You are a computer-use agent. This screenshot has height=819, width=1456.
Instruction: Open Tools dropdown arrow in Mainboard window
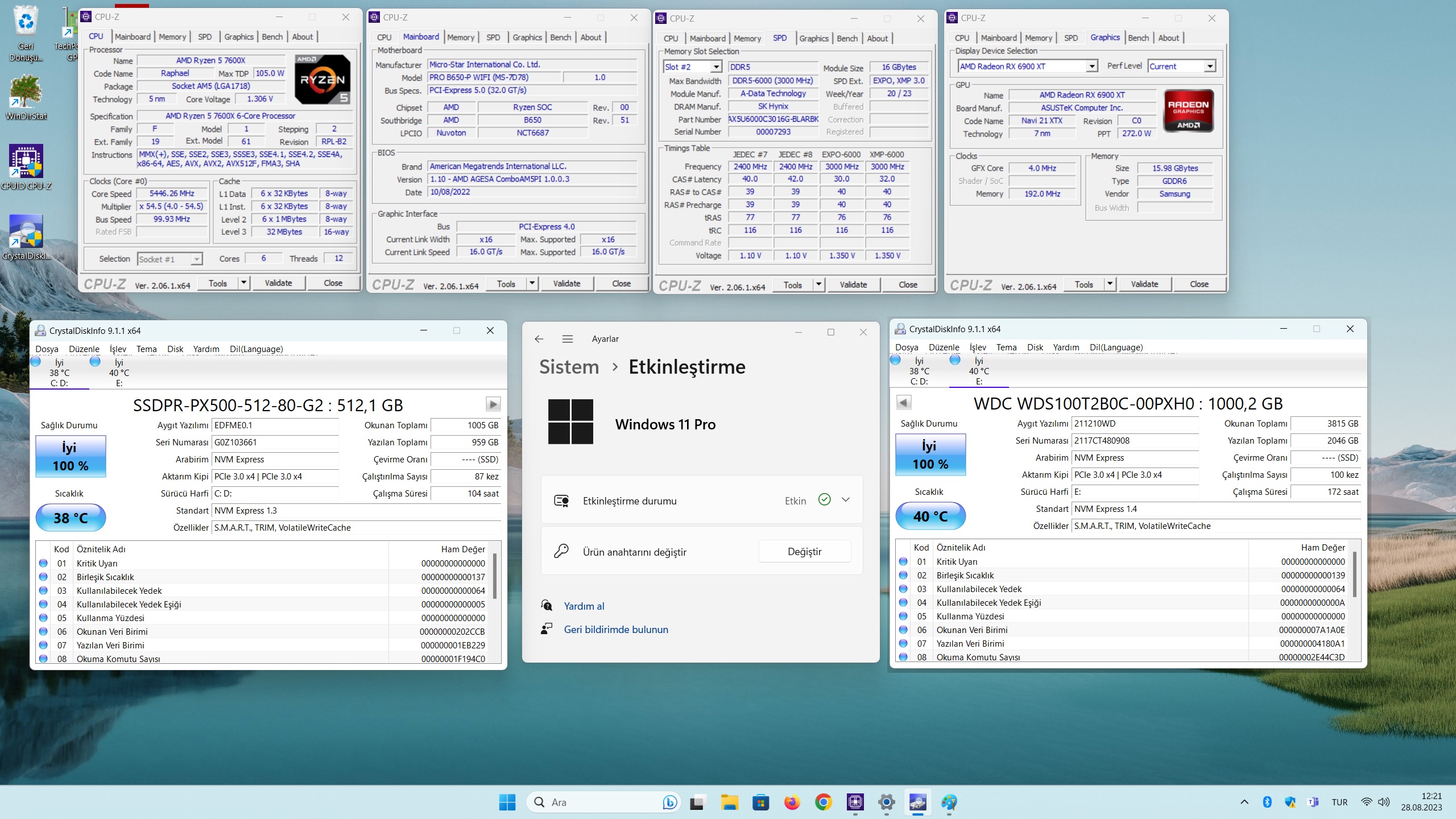coord(532,283)
